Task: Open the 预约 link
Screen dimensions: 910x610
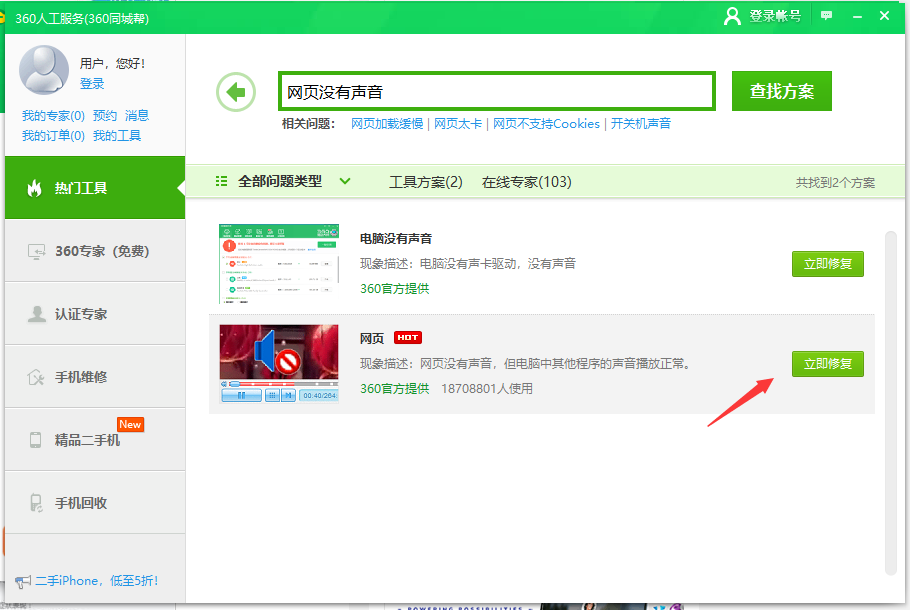Action: click(105, 115)
